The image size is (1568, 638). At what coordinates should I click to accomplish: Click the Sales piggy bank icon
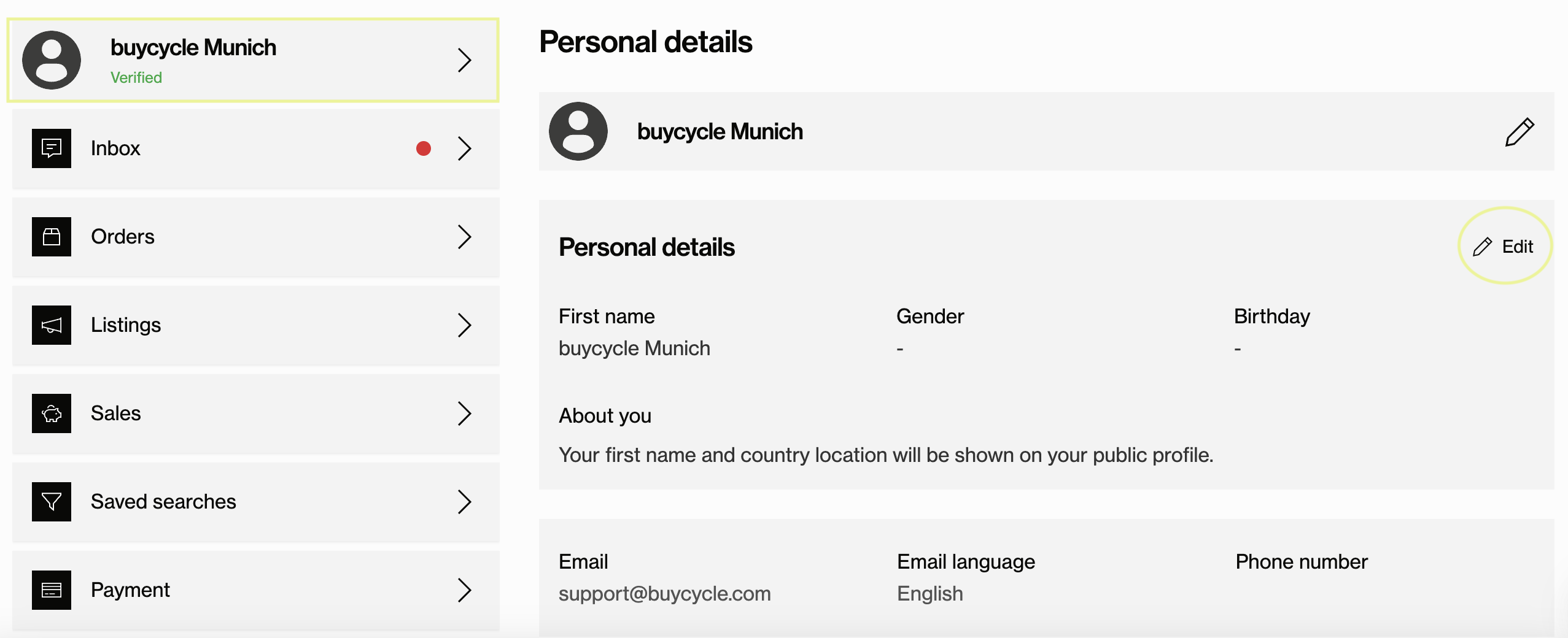point(52,413)
